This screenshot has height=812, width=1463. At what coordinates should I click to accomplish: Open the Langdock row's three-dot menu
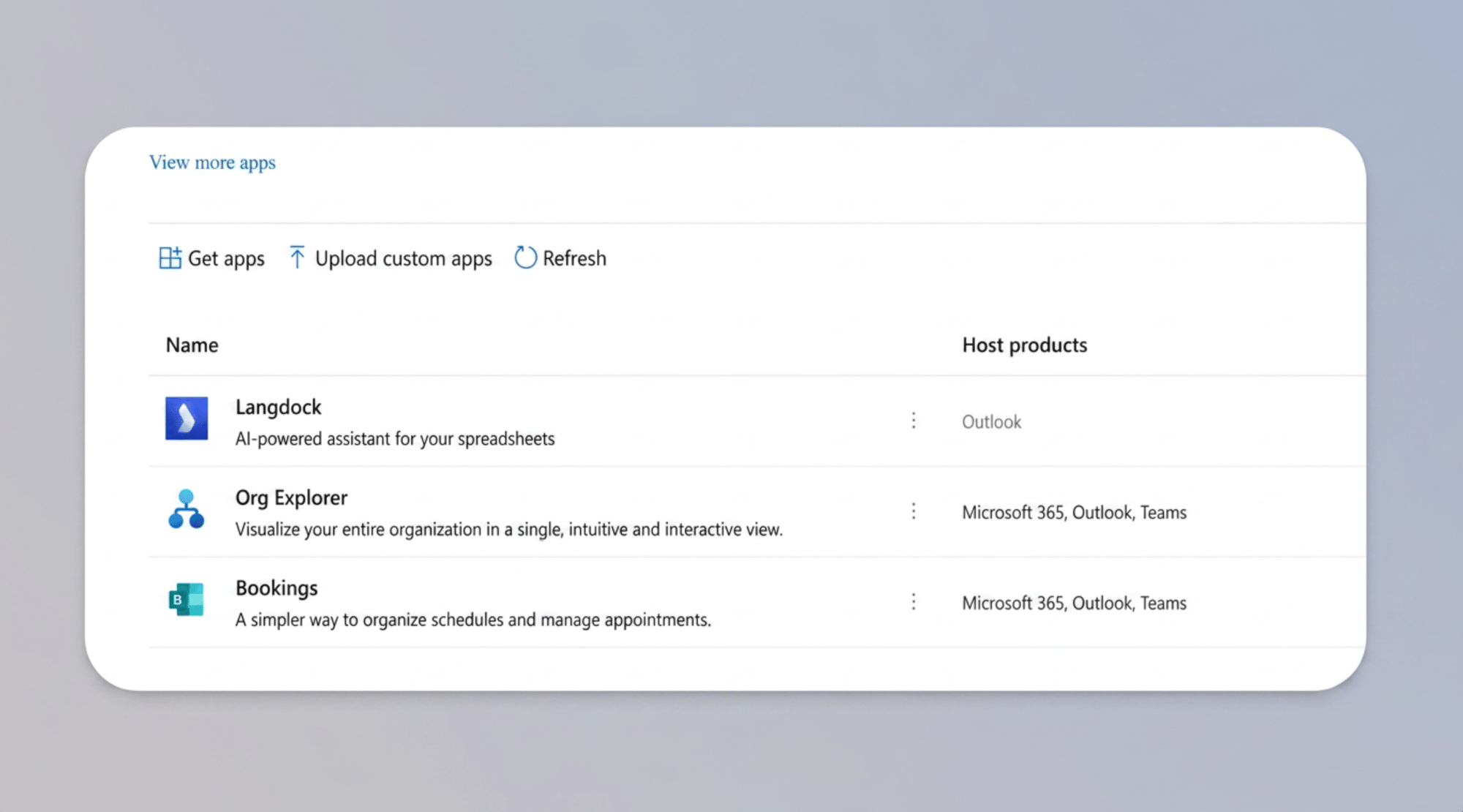coord(914,421)
